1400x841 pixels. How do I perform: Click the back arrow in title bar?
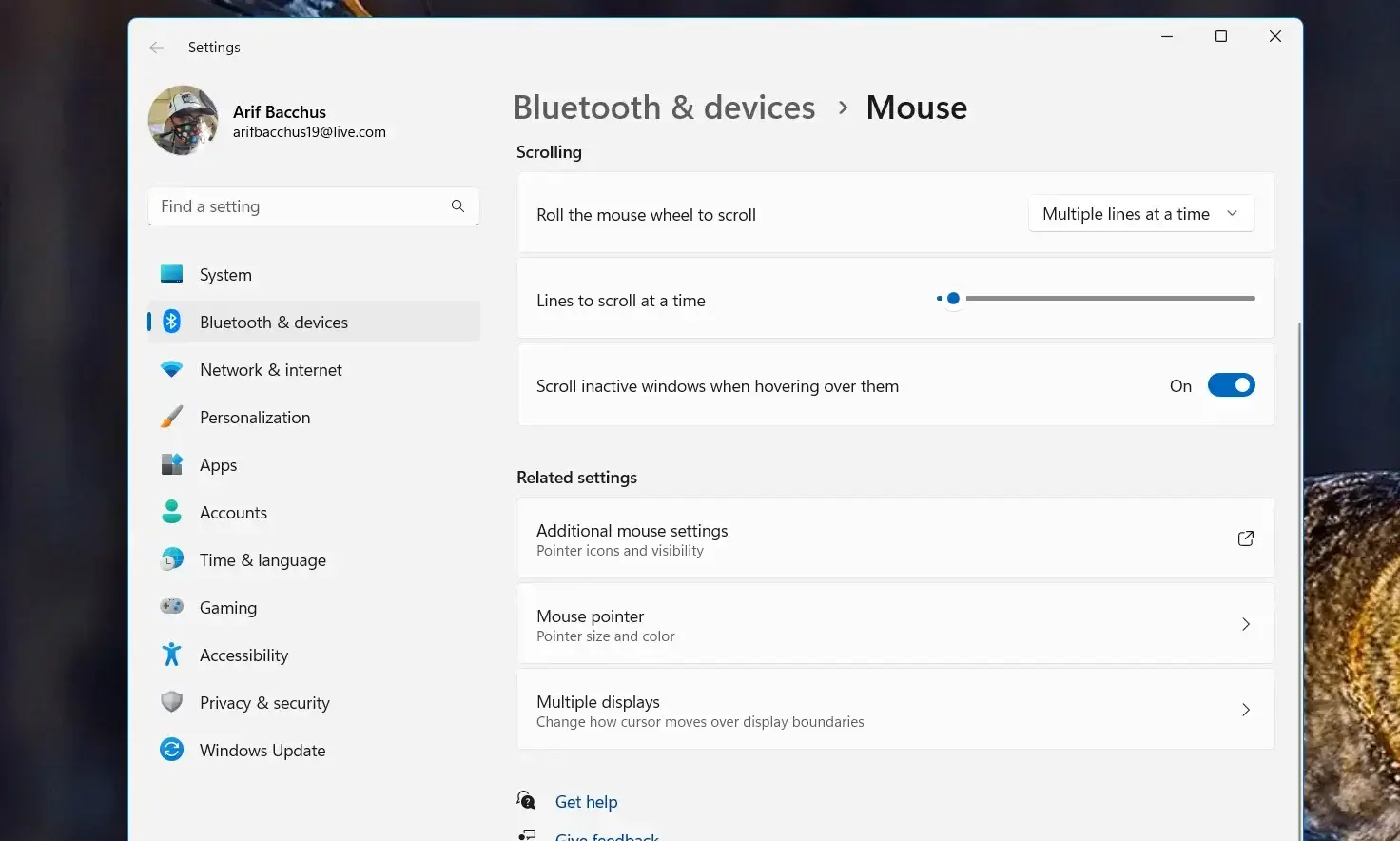coord(157,47)
